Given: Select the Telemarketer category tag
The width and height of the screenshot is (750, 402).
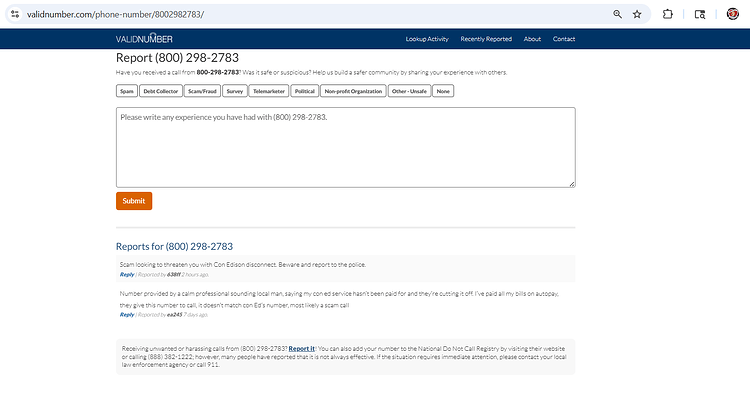Looking at the screenshot, I should pyautogui.click(x=269, y=91).
